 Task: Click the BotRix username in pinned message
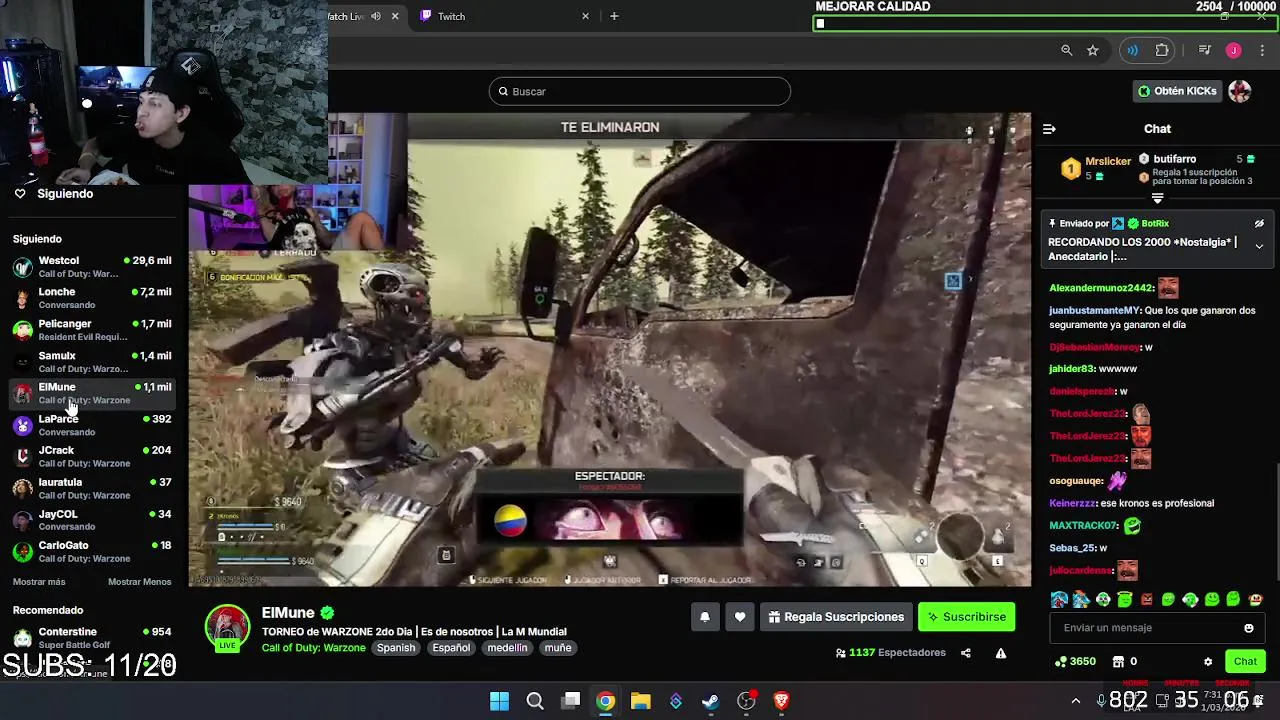click(1155, 224)
